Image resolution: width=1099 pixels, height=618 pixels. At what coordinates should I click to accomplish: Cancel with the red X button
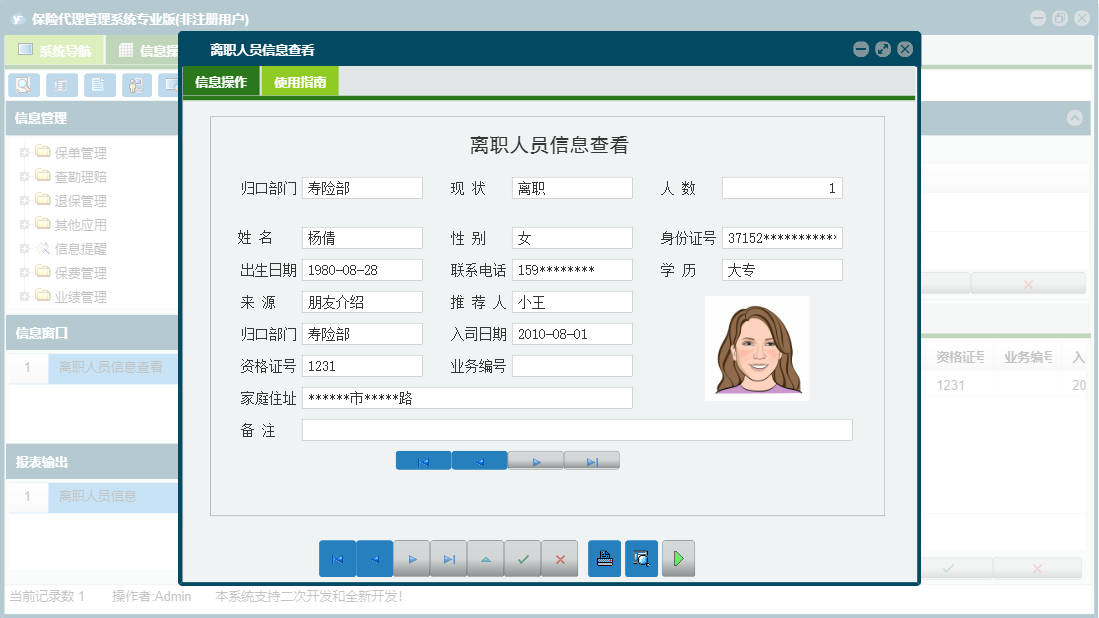[560, 559]
